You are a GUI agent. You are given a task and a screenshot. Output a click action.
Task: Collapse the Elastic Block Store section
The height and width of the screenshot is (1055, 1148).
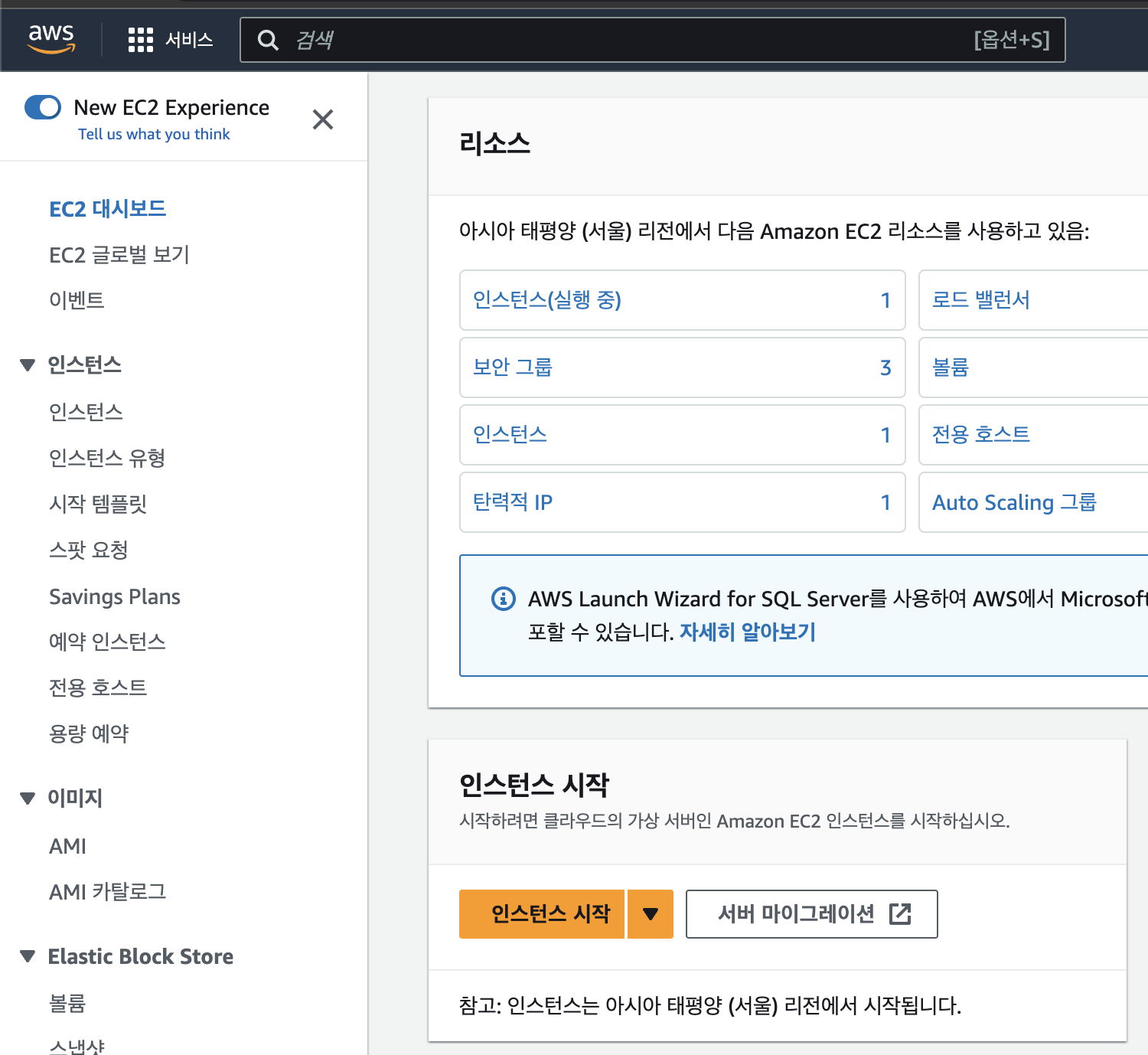click(28, 956)
